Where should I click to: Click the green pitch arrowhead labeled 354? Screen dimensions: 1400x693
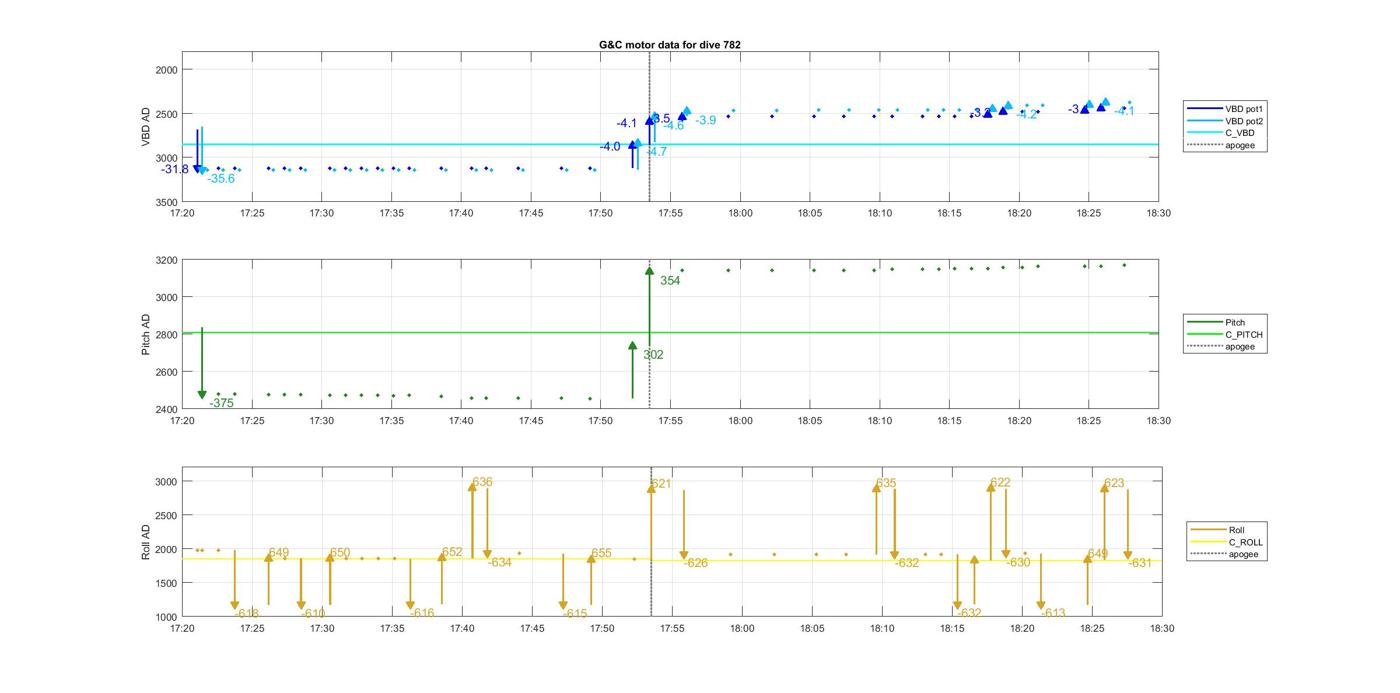tap(649, 270)
